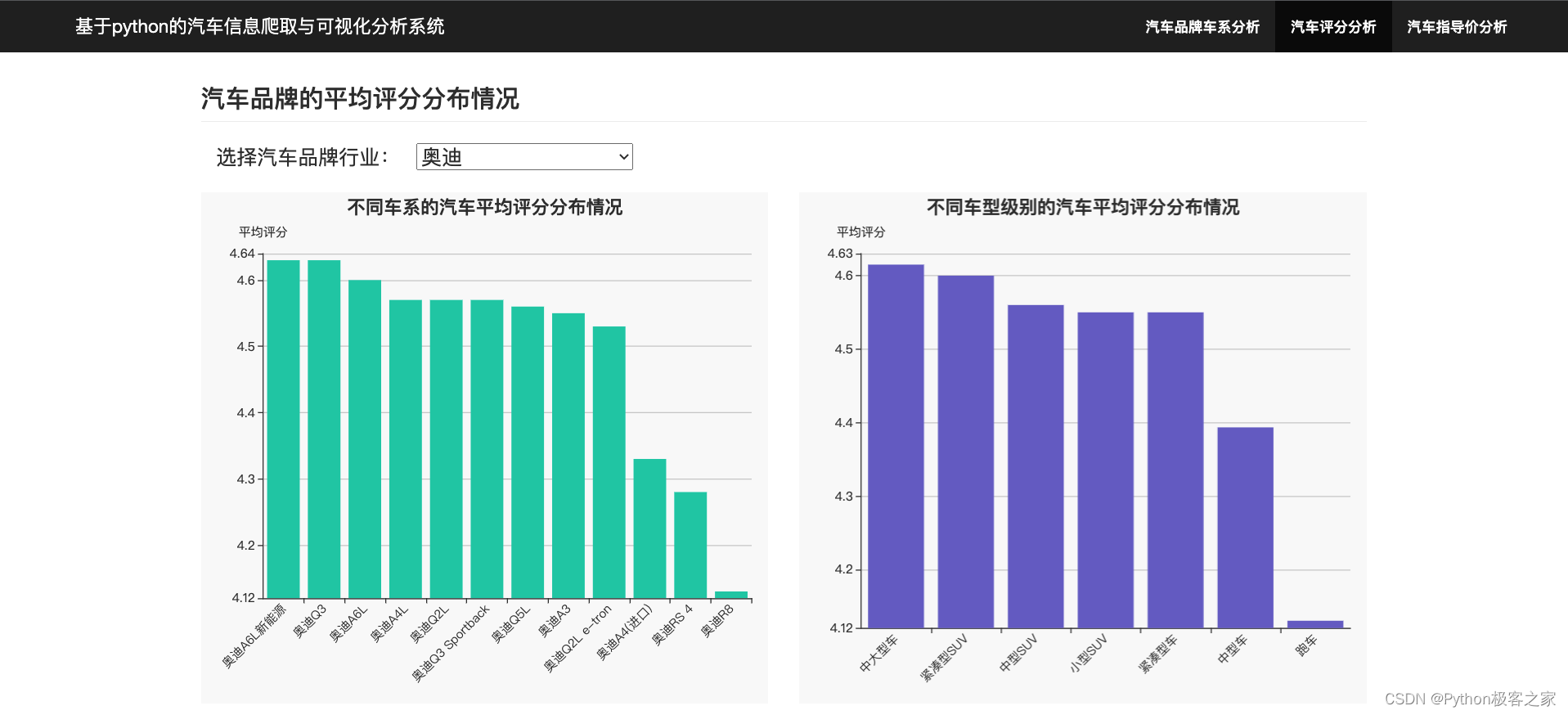The height and width of the screenshot is (715, 1568).
Task: Switch to the 汽车评分分析 tab
Action: tap(1333, 27)
